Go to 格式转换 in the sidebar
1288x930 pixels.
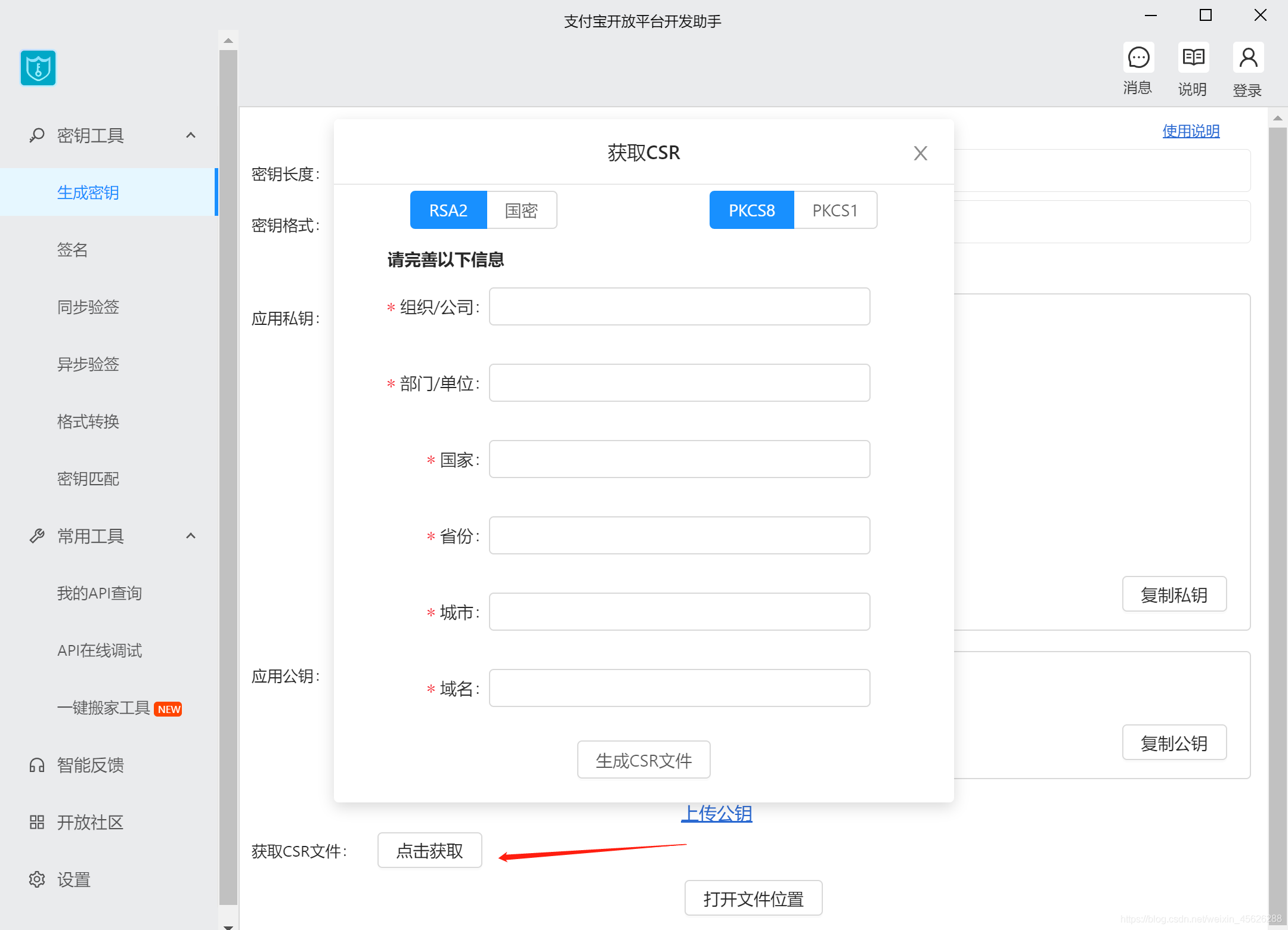click(x=88, y=421)
